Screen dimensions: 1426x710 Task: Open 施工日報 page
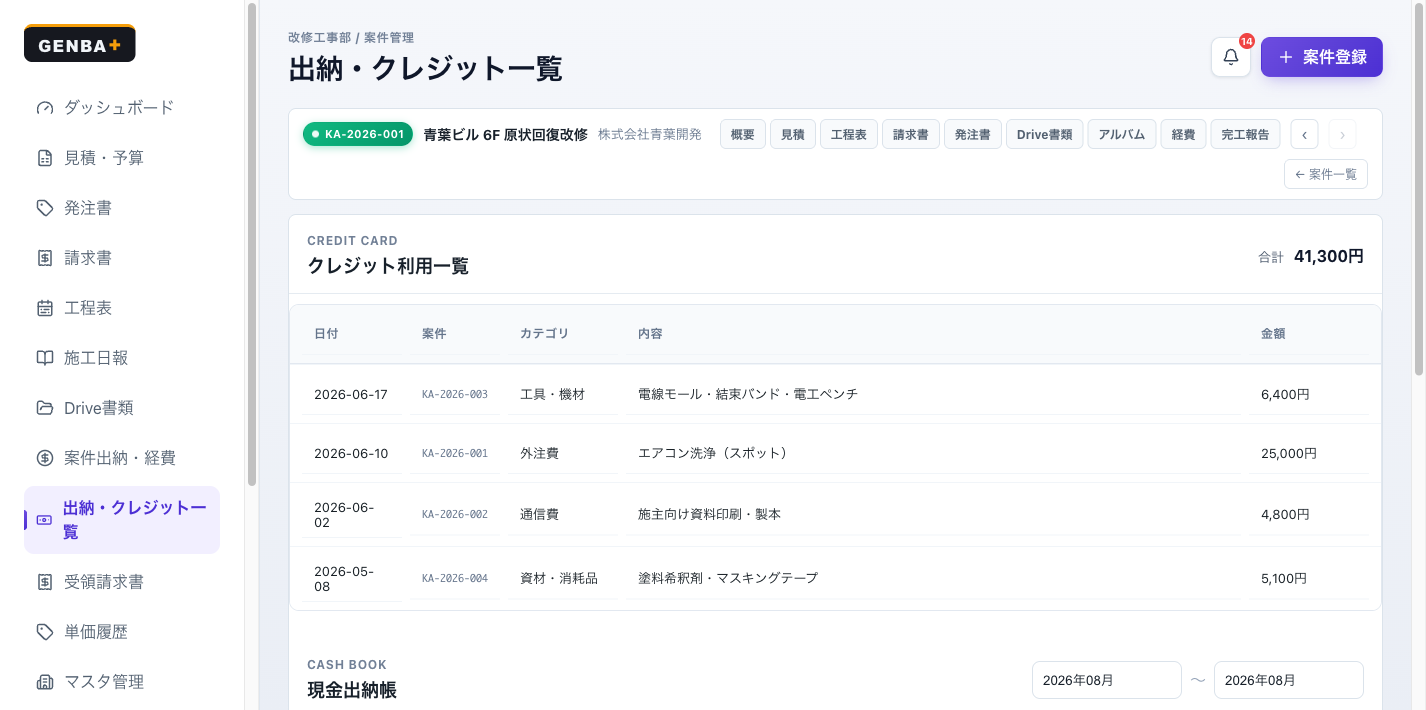pyautogui.click(x=122, y=358)
